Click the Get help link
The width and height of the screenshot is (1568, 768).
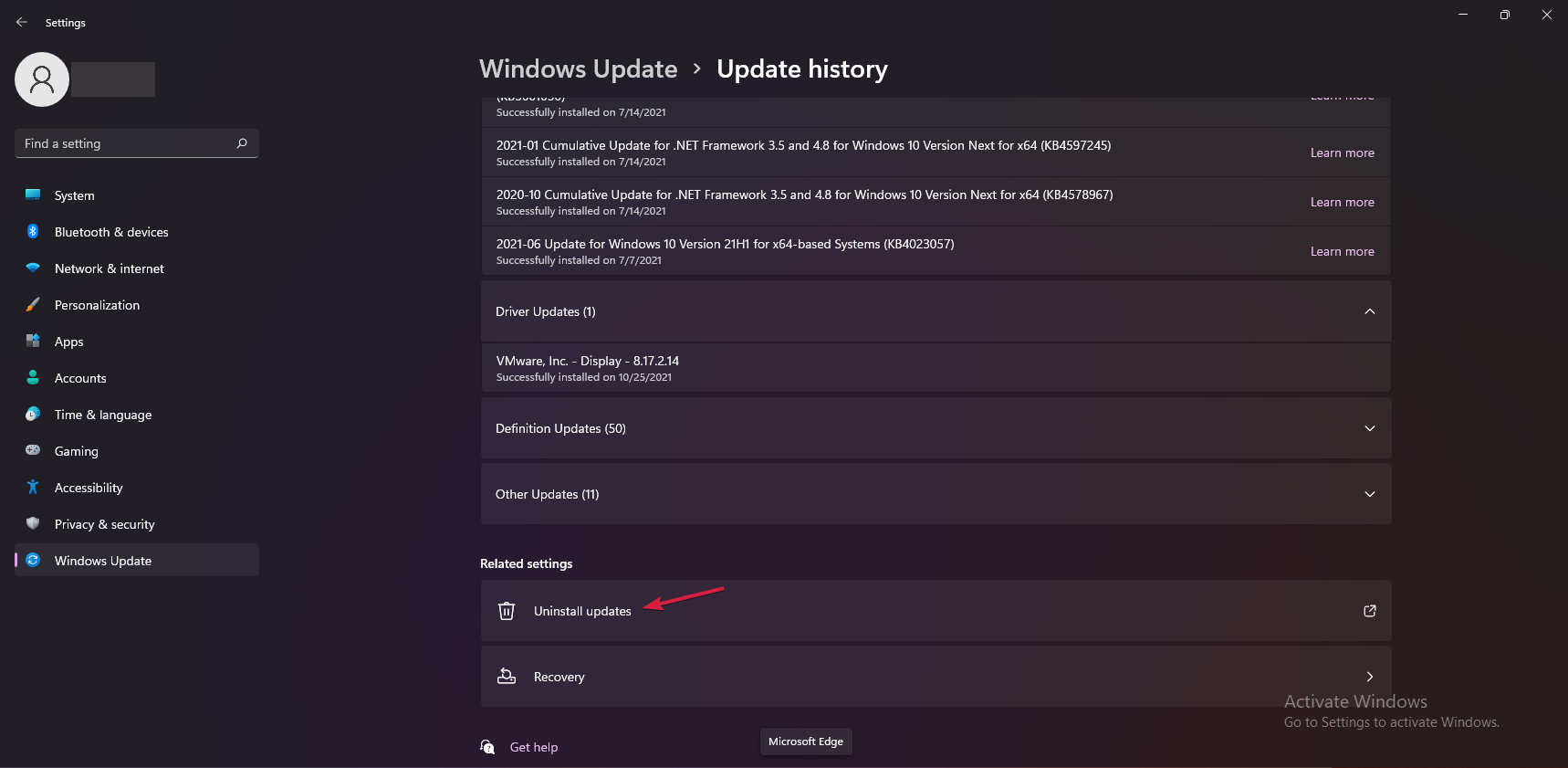point(534,747)
